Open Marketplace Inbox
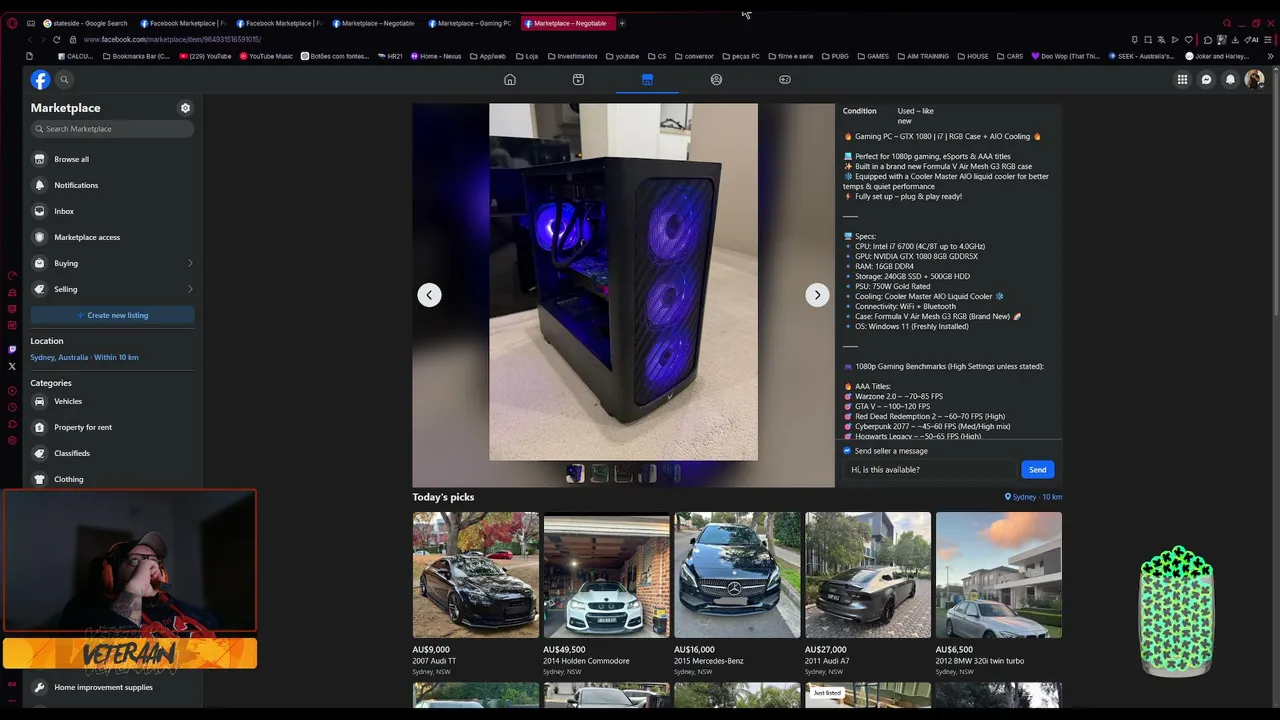The width and height of the screenshot is (1280, 720). [112, 211]
